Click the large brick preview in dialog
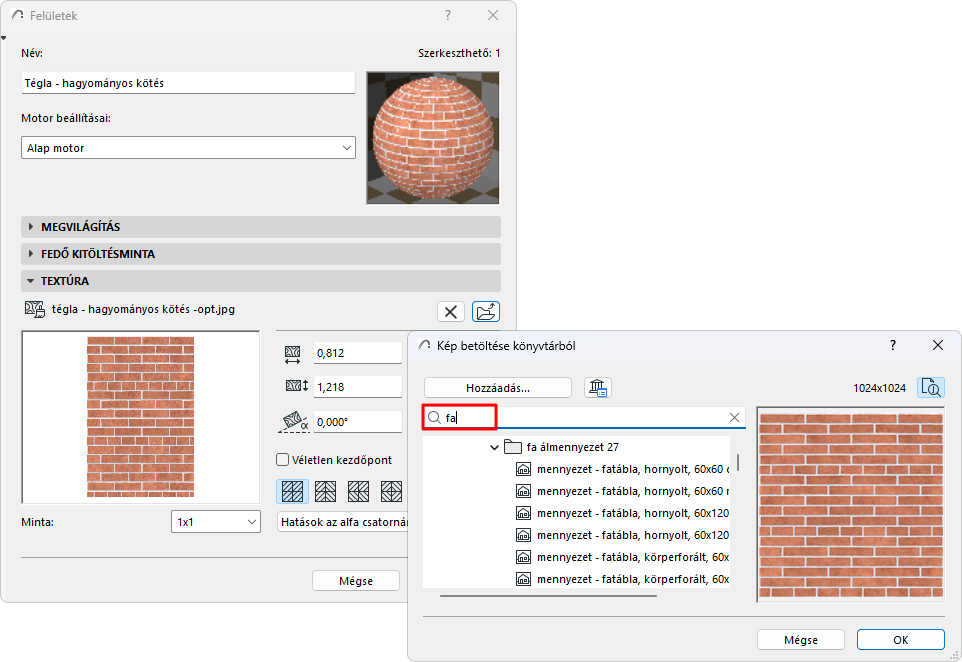962x662 pixels. 851,504
